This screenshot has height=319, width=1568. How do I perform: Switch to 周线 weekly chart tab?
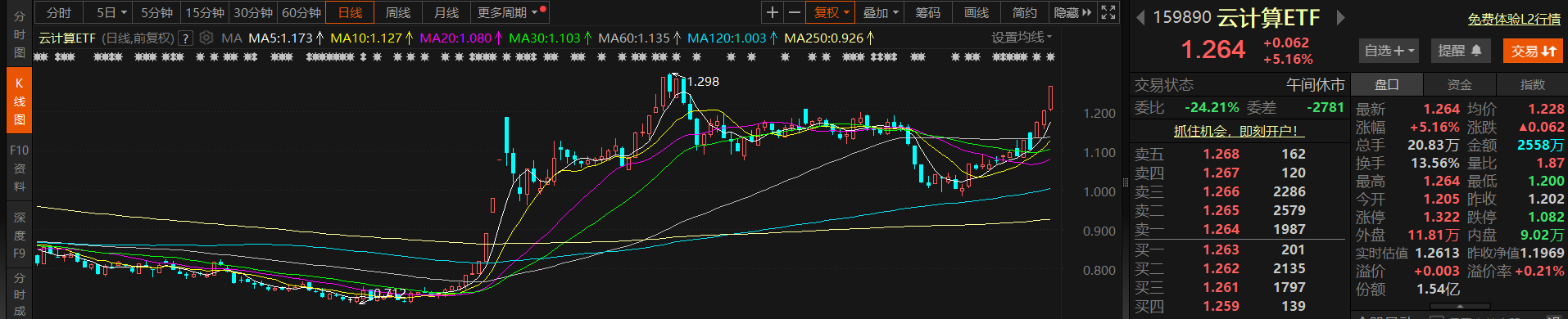tap(398, 12)
